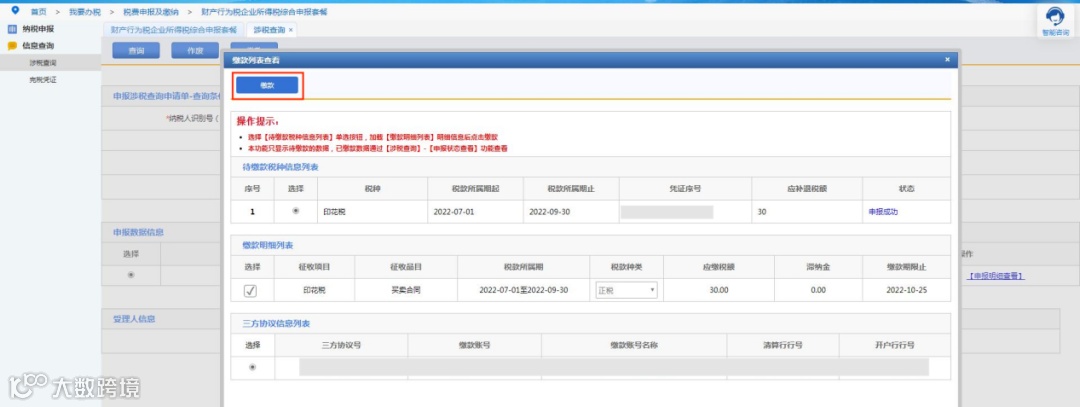The height and width of the screenshot is (407, 1080).
Task: Select the radio button in 三方协议信息列表
Action: pyautogui.click(x=252, y=367)
